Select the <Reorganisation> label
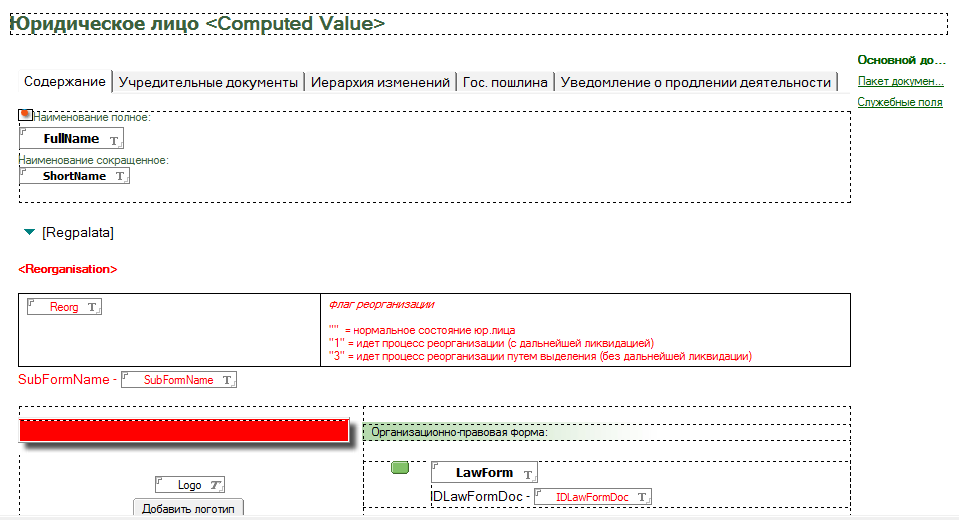959x520 pixels. (x=68, y=269)
